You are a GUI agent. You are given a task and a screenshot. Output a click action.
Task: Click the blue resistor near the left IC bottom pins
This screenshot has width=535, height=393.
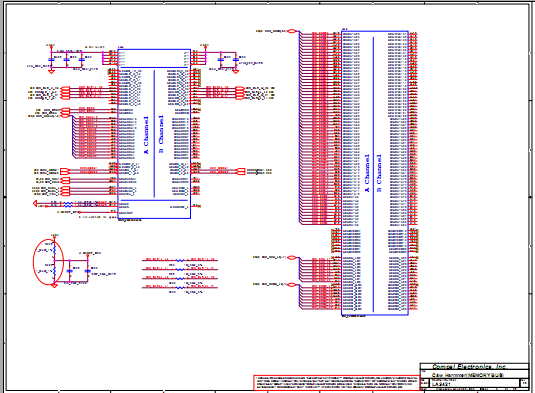tap(68, 204)
